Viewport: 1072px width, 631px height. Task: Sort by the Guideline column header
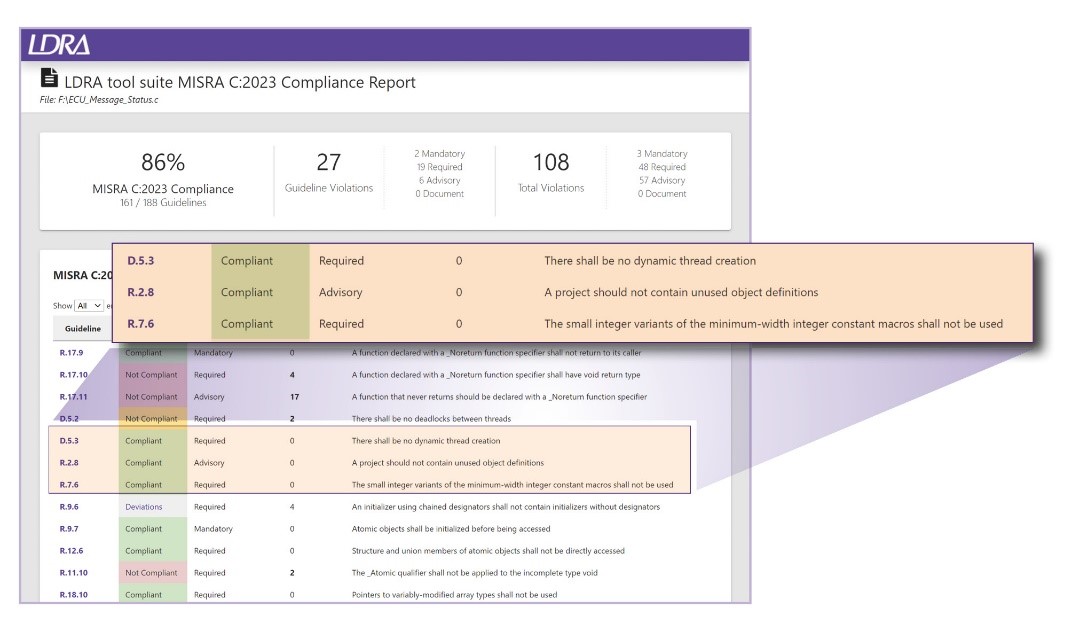[82, 328]
